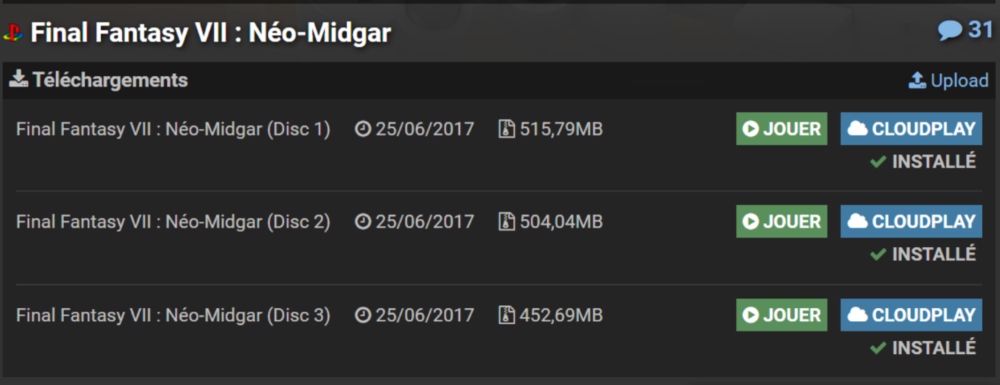Play Disc 1 with the JOUER button
The width and height of the screenshot is (1000, 385).
pos(781,129)
